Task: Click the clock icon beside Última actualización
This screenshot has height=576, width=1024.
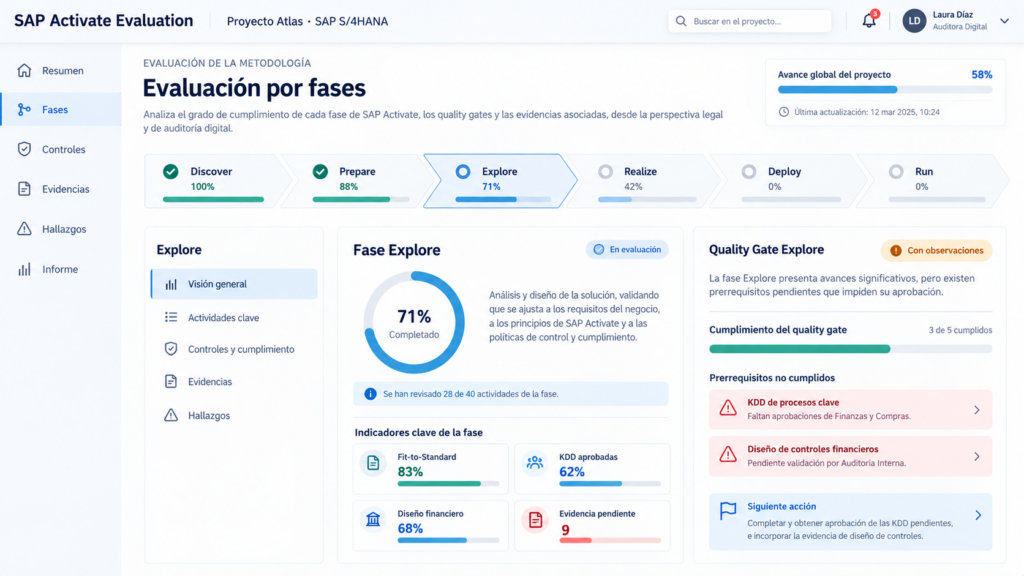Action: coord(784,112)
